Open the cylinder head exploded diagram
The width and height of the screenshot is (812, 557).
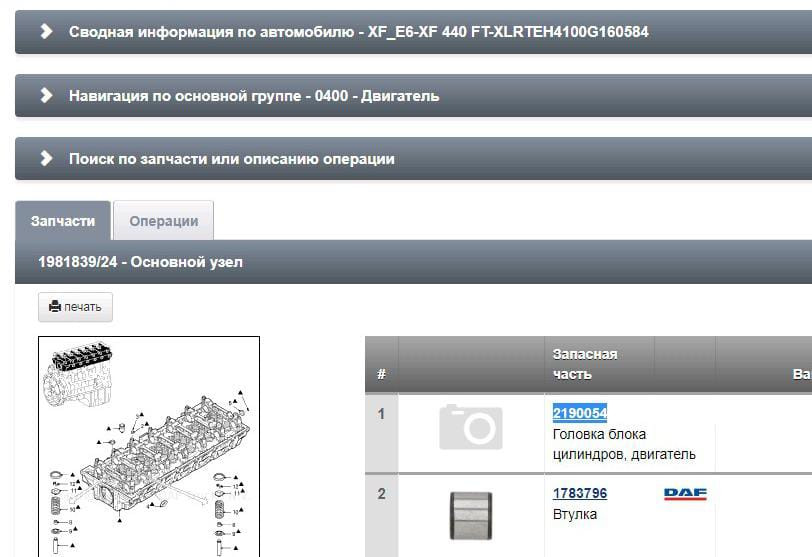[149, 447]
